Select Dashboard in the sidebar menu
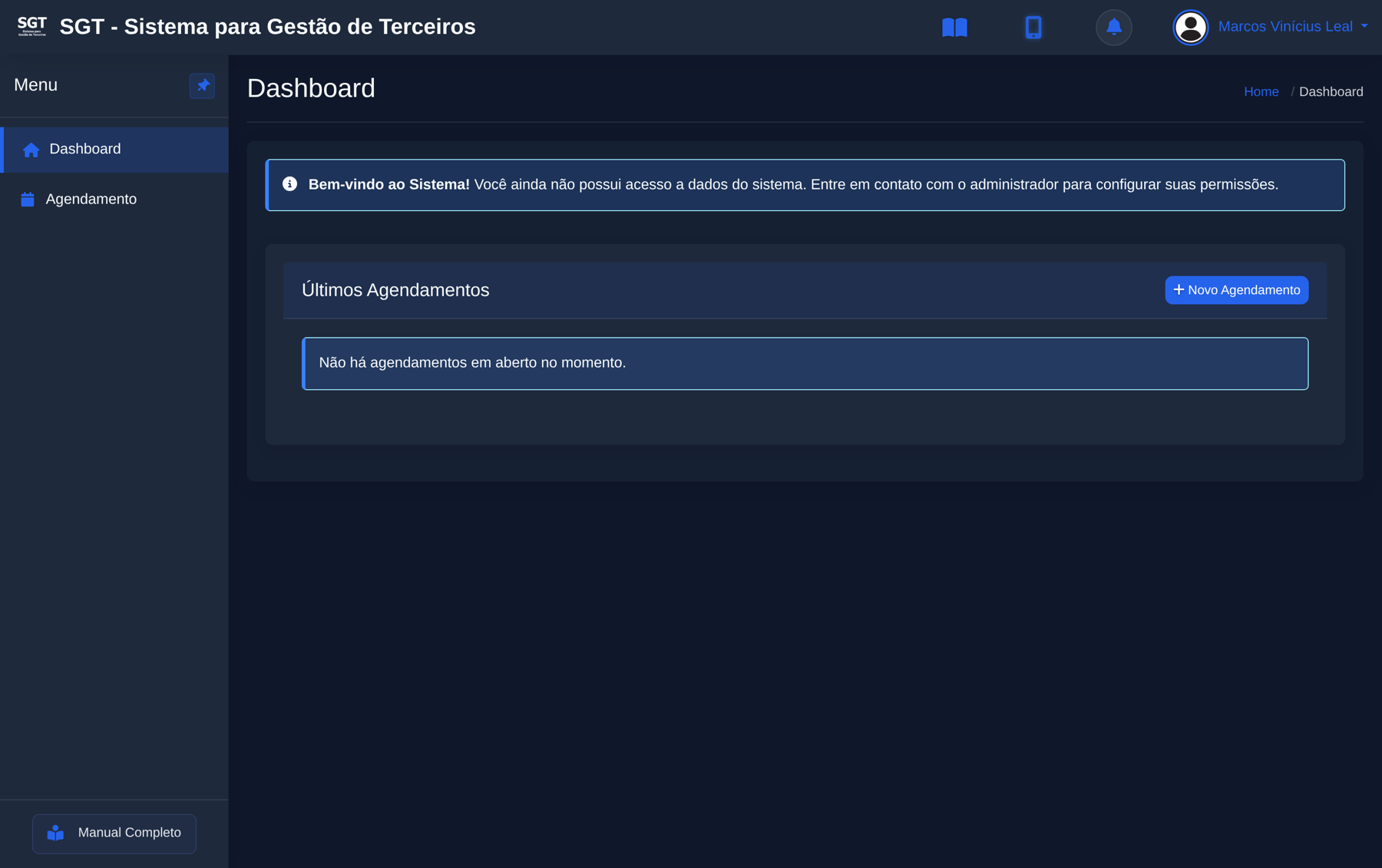1382x868 pixels. 114,150
